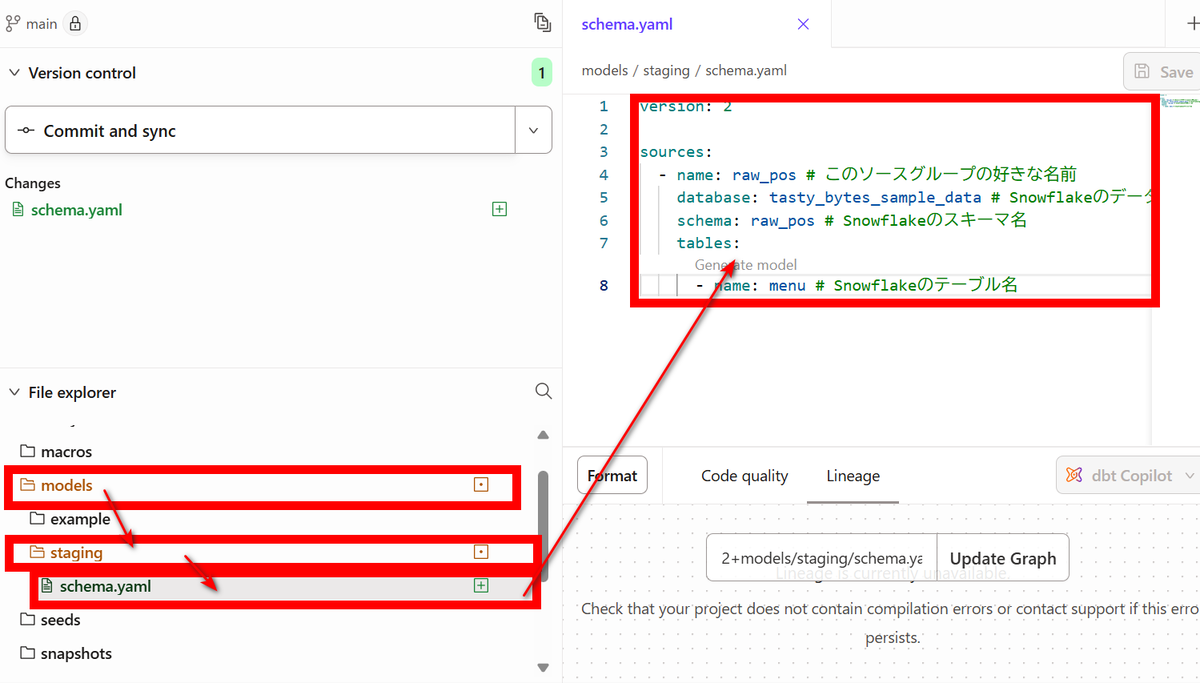Click the modified indicator on models folder
1200x683 pixels.
[481, 485]
